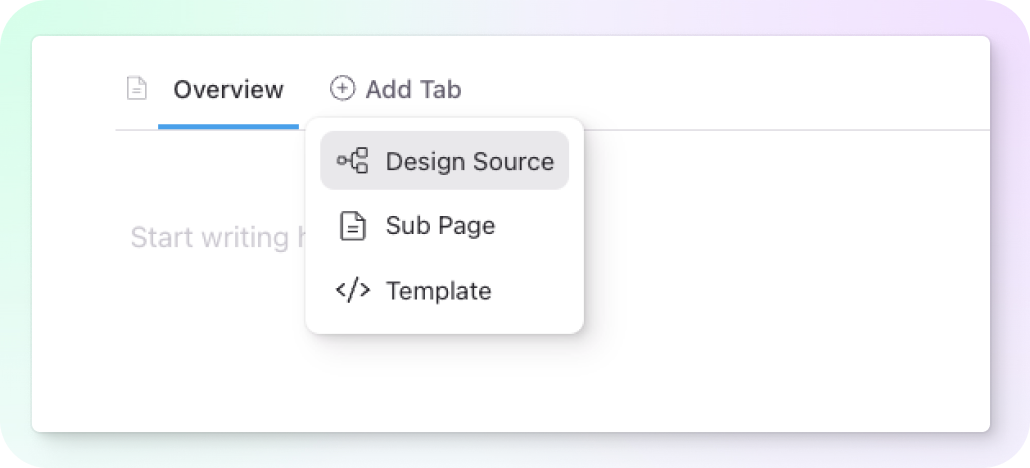
Task: Click the document icon beside Overview
Action: [137, 89]
